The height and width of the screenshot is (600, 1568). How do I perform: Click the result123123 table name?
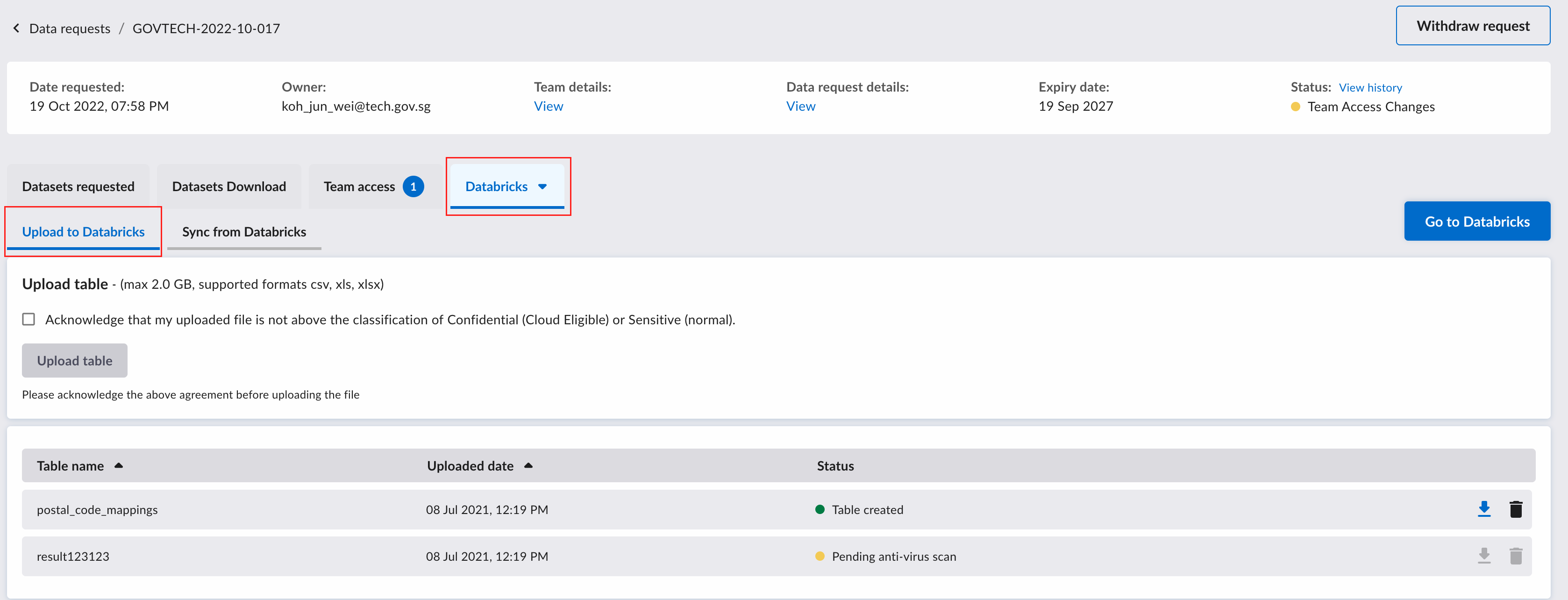(x=73, y=556)
